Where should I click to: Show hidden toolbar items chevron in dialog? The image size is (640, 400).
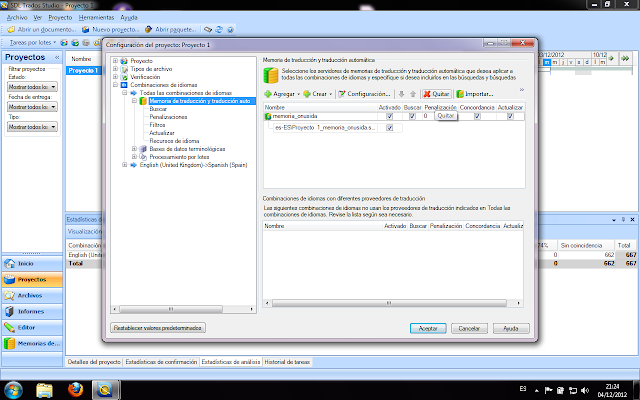point(522,89)
